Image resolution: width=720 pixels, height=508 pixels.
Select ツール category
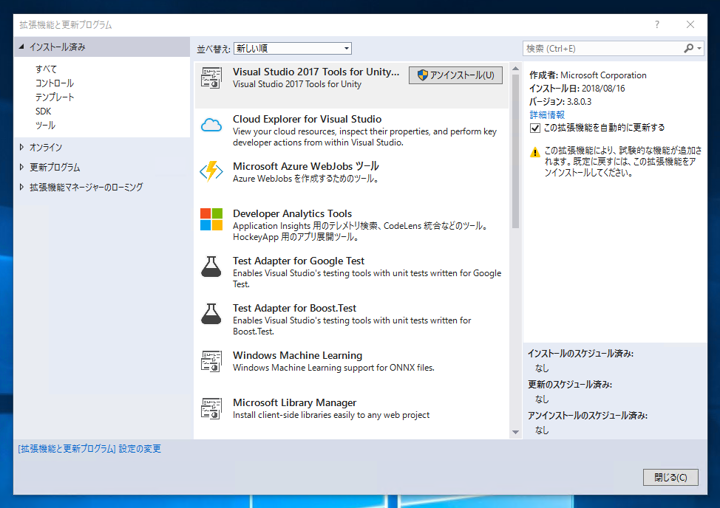(x=45, y=125)
